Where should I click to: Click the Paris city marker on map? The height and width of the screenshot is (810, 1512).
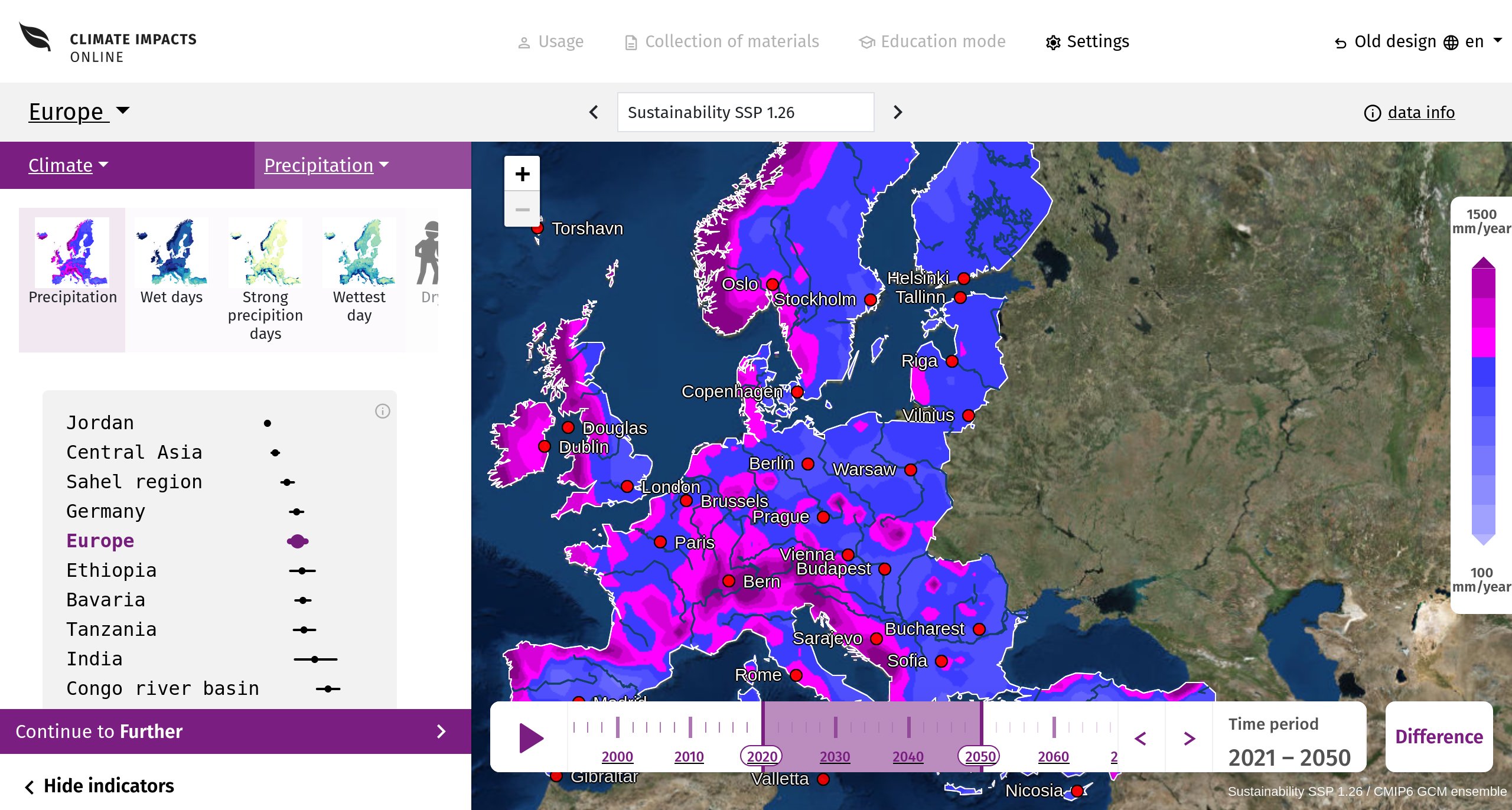pyautogui.click(x=660, y=542)
